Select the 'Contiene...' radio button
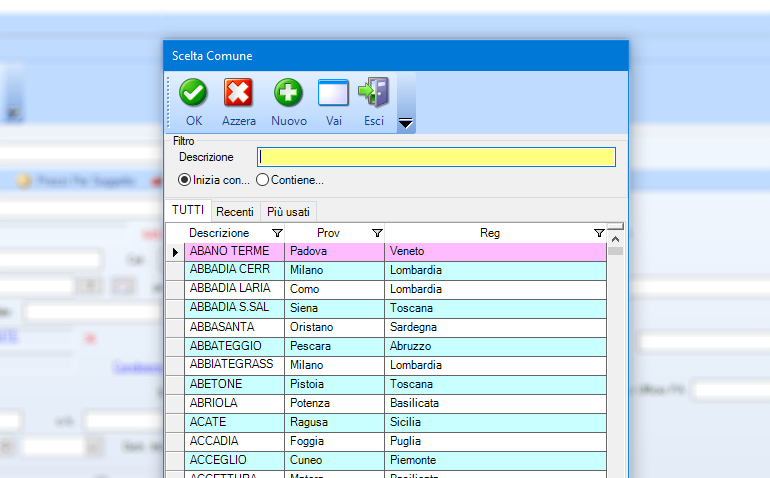Screen dimensions: 770x478 click(x=263, y=180)
